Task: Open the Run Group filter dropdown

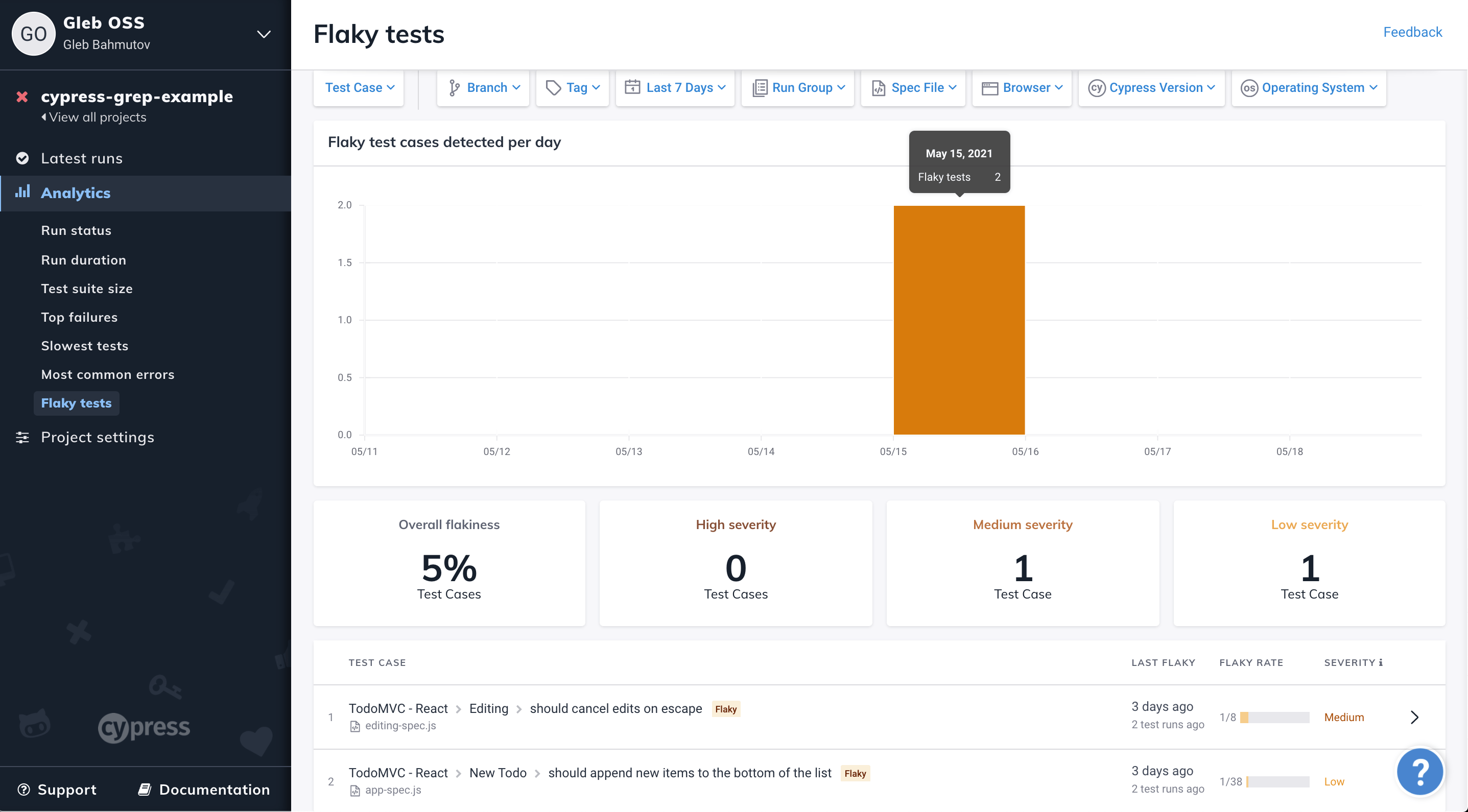Action: click(x=797, y=88)
